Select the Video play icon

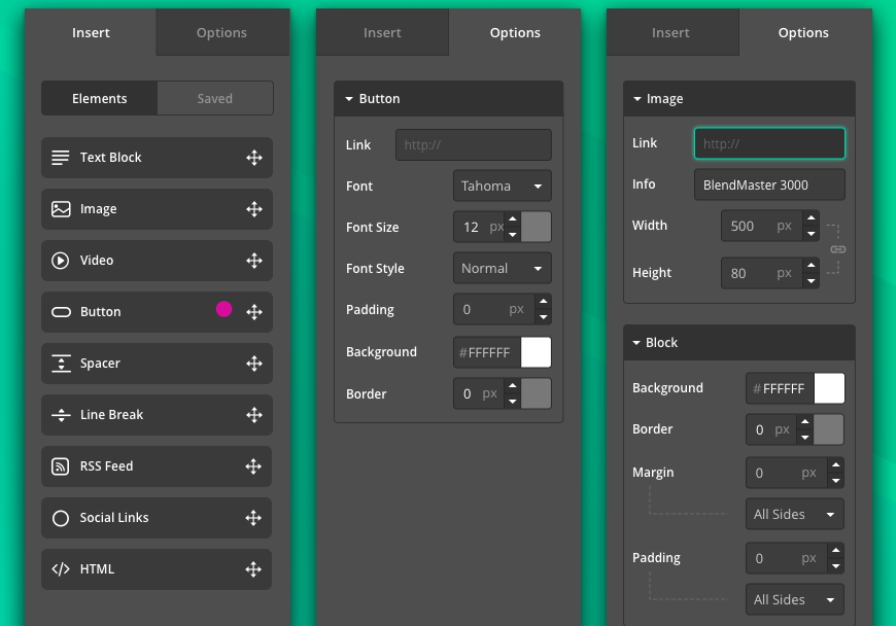[x=60, y=260]
